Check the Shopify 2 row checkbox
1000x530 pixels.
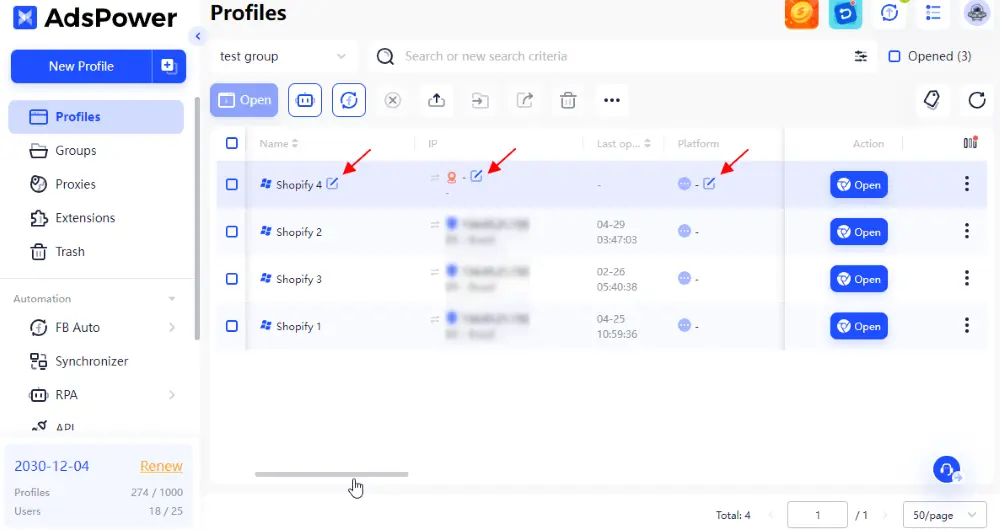(x=232, y=232)
